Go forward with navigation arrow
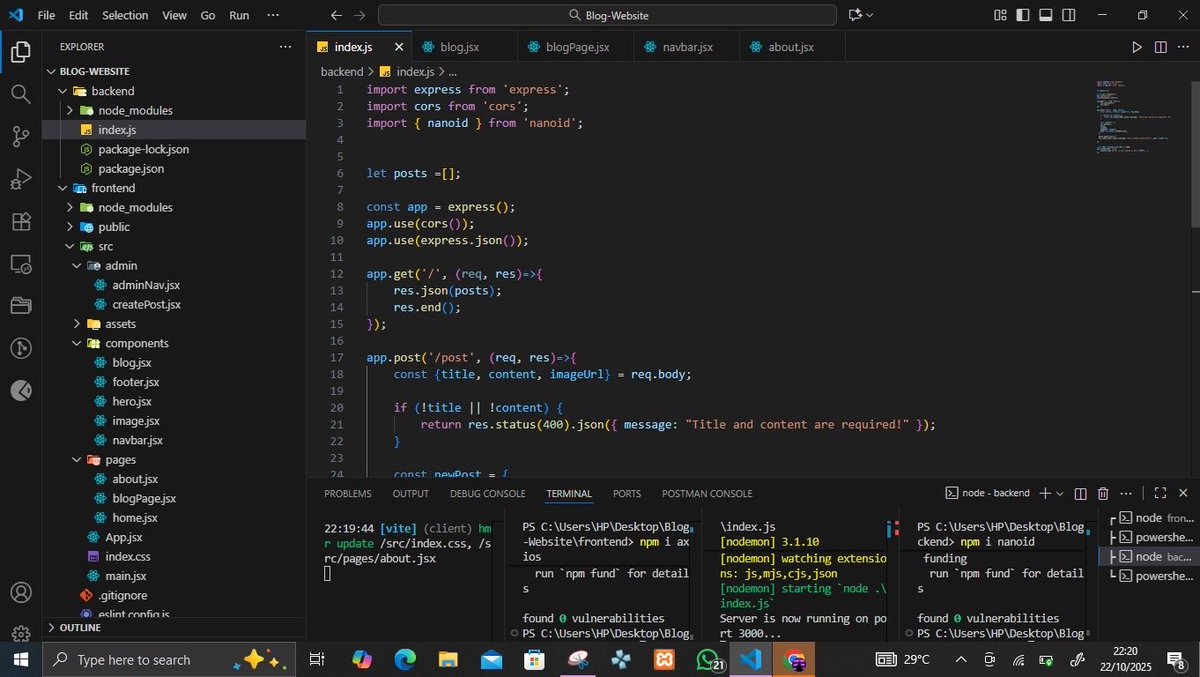The image size is (1200, 677). 360,15
